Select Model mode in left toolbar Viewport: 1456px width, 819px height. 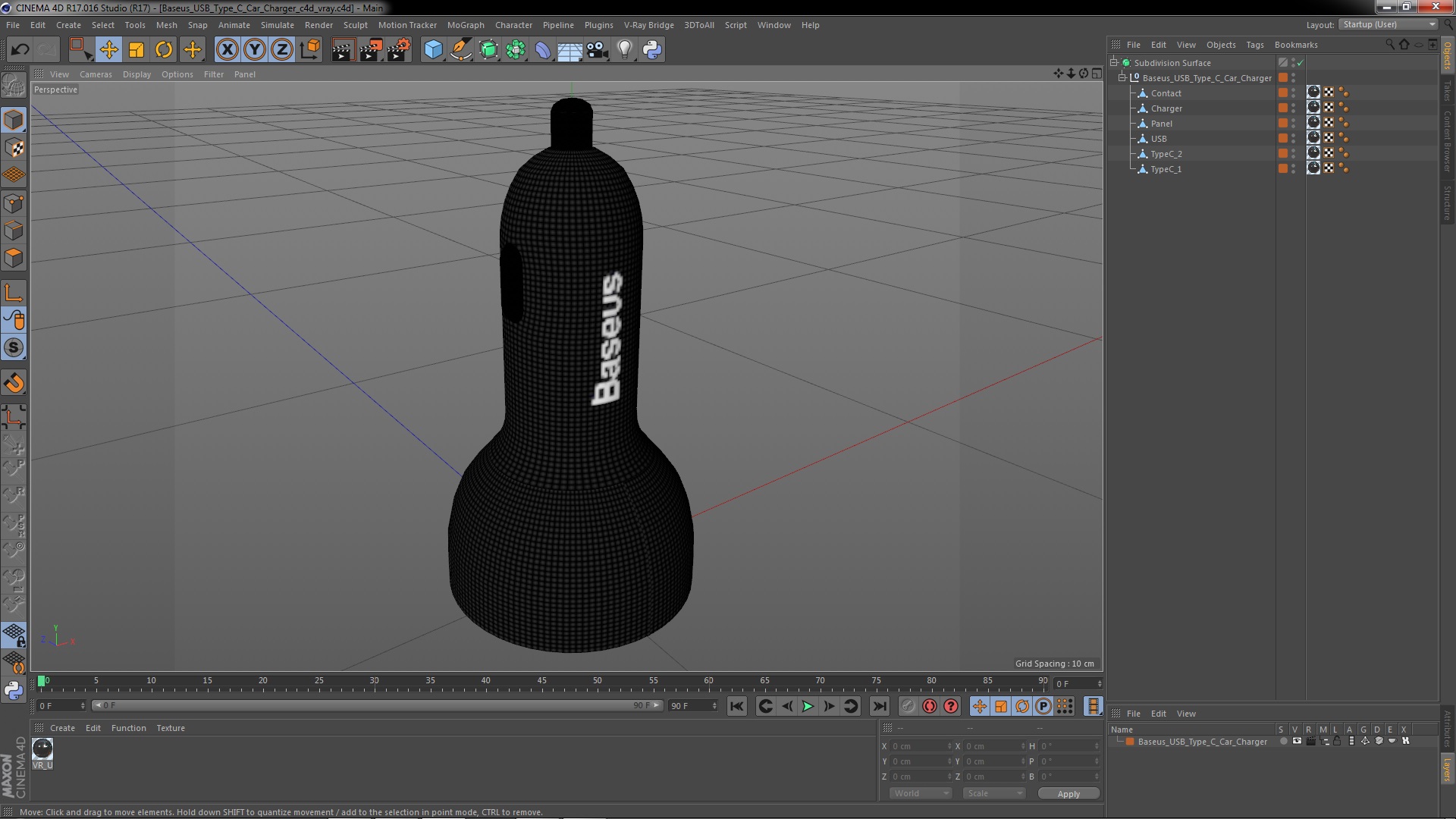(14, 120)
